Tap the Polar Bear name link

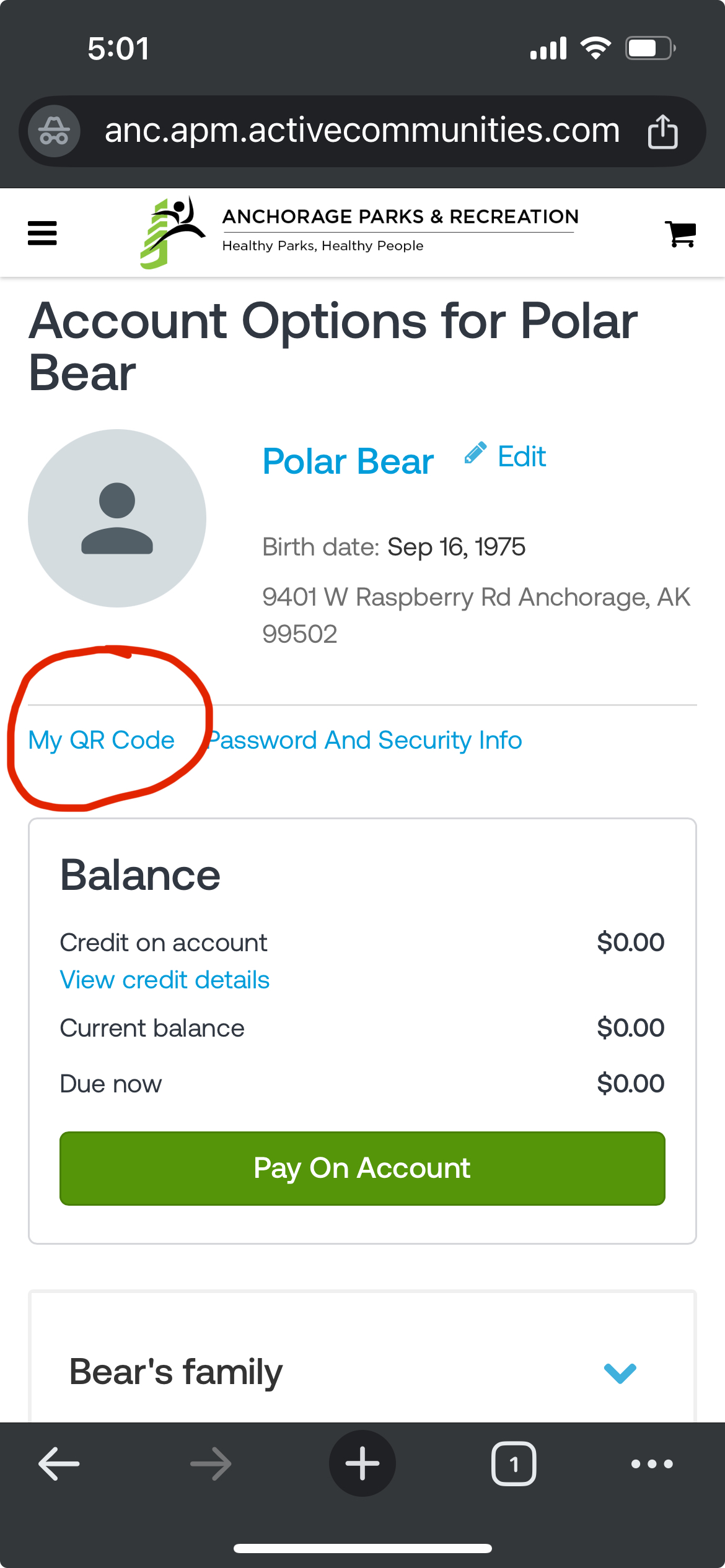348,462
